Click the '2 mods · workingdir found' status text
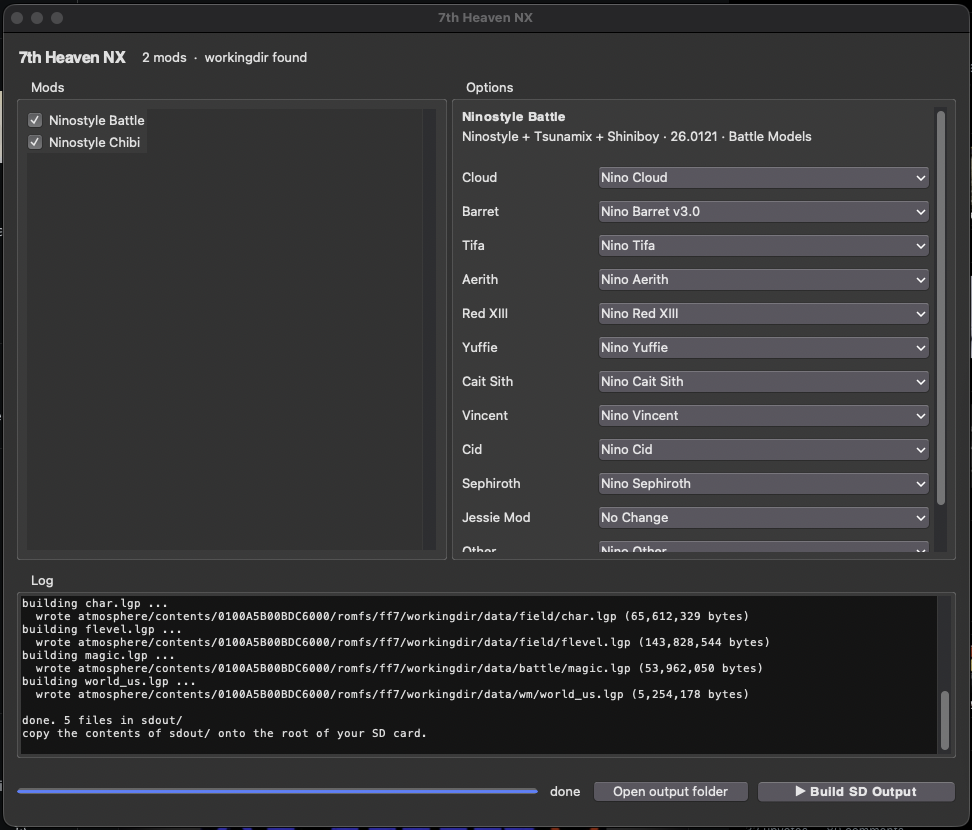 [x=224, y=58]
